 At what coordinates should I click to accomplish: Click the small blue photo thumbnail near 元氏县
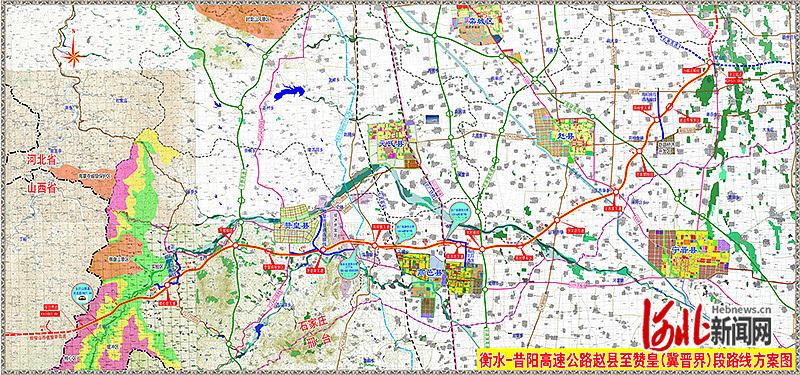tap(432, 118)
